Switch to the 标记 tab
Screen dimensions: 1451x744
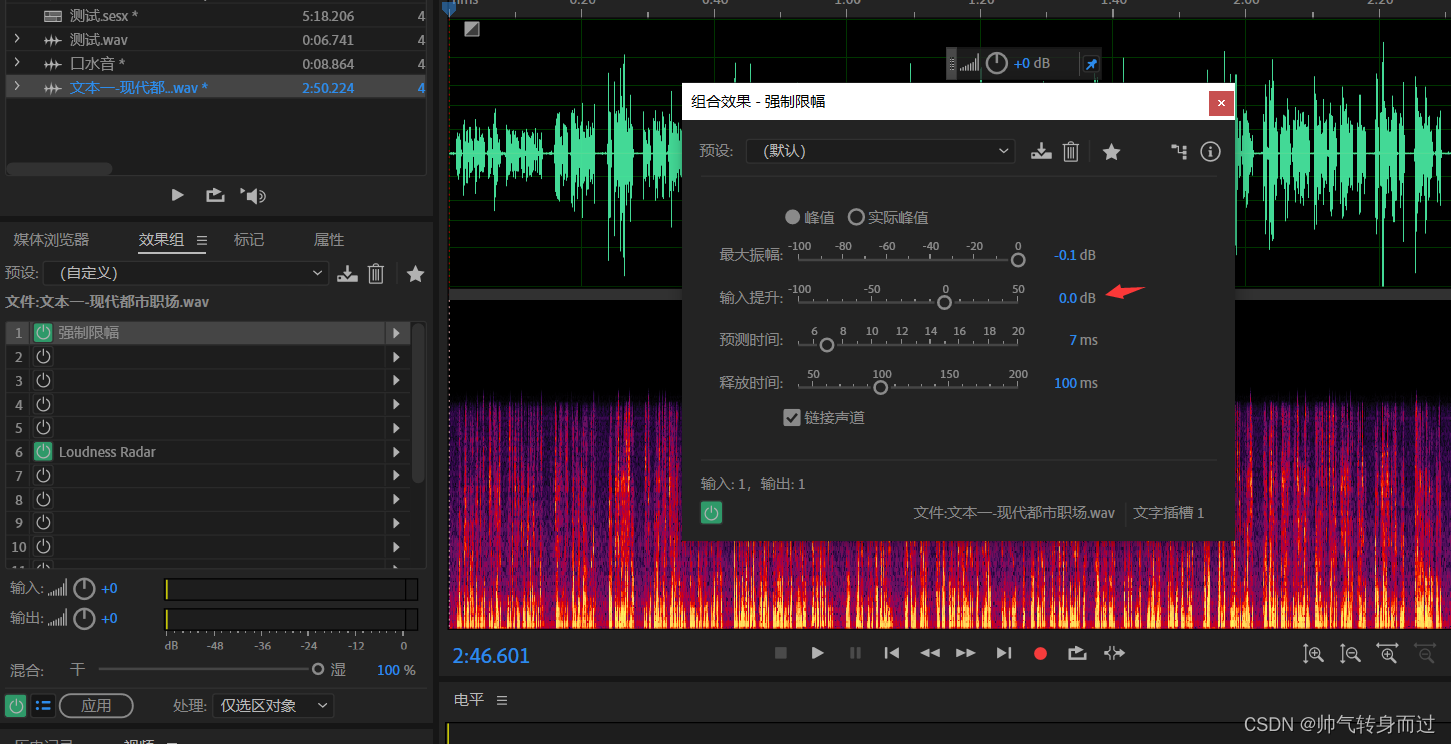click(x=249, y=240)
